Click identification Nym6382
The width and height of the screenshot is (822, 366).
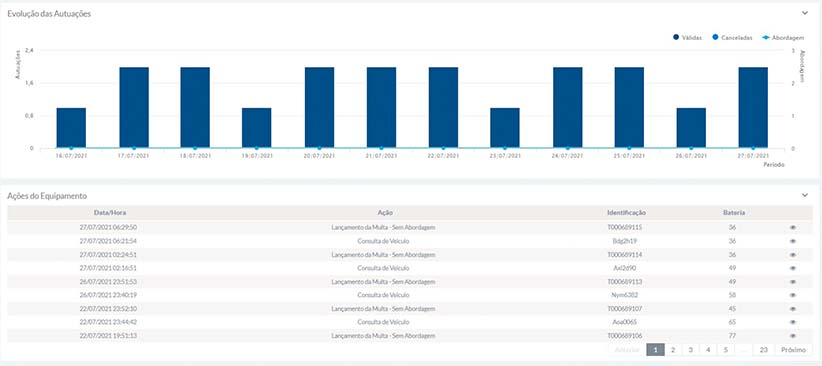coord(625,295)
